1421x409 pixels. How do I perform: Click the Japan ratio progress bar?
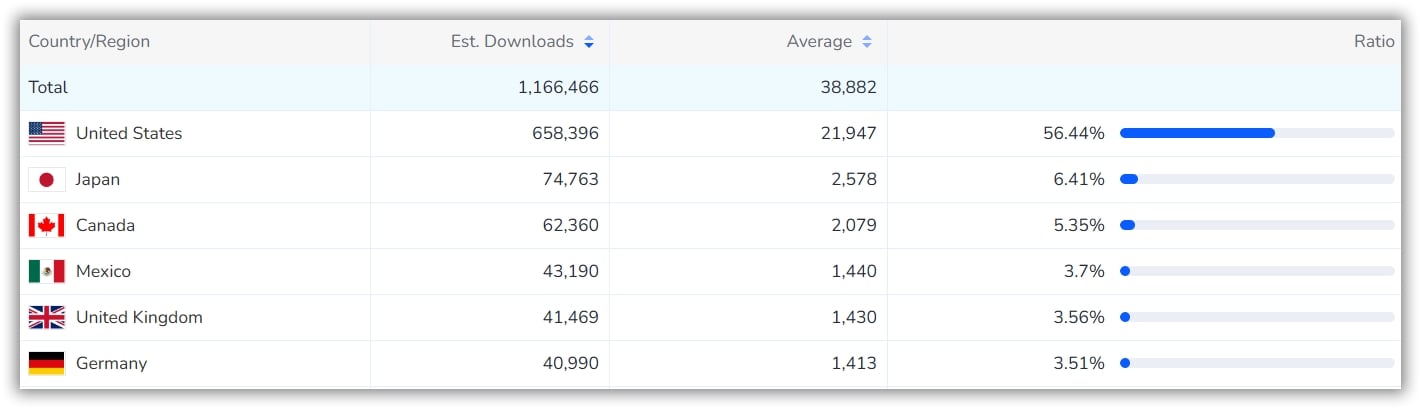click(x=1257, y=179)
